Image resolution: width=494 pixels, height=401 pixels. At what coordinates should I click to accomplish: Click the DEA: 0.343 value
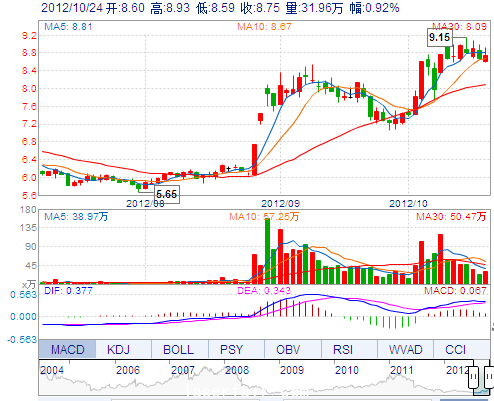[x=264, y=291]
